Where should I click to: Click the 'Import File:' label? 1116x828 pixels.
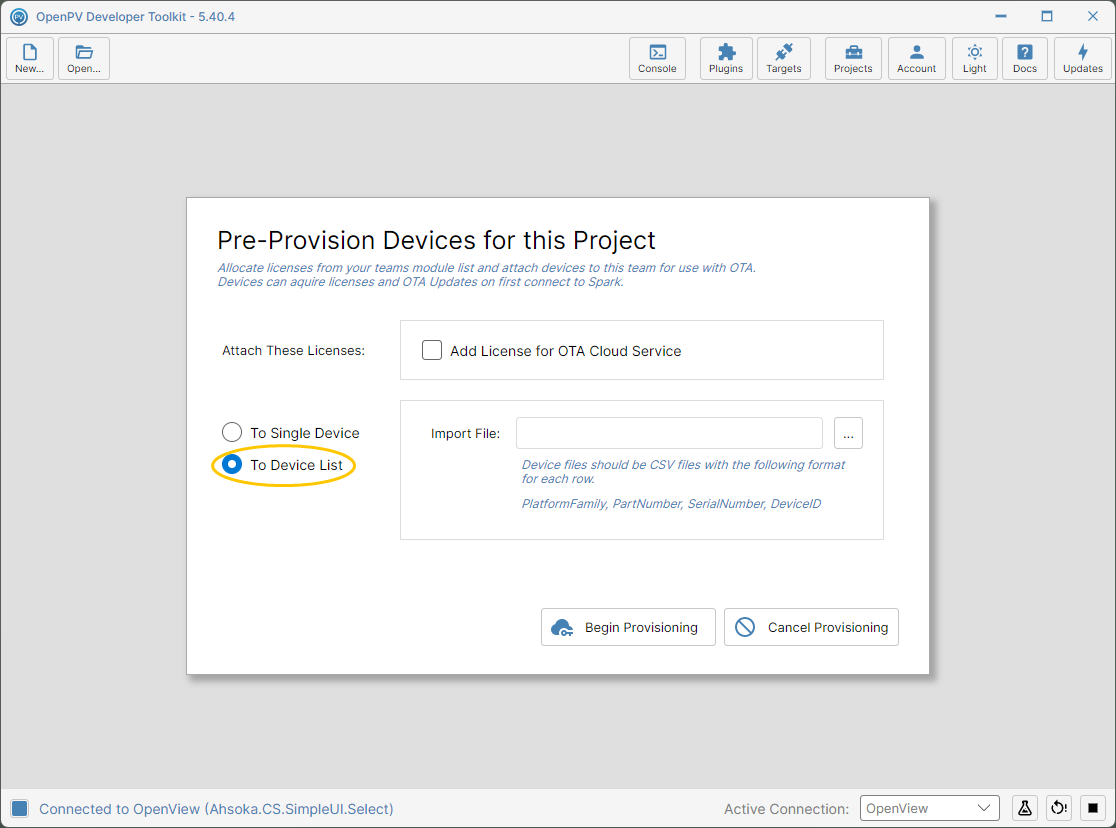[x=465, y=434]
